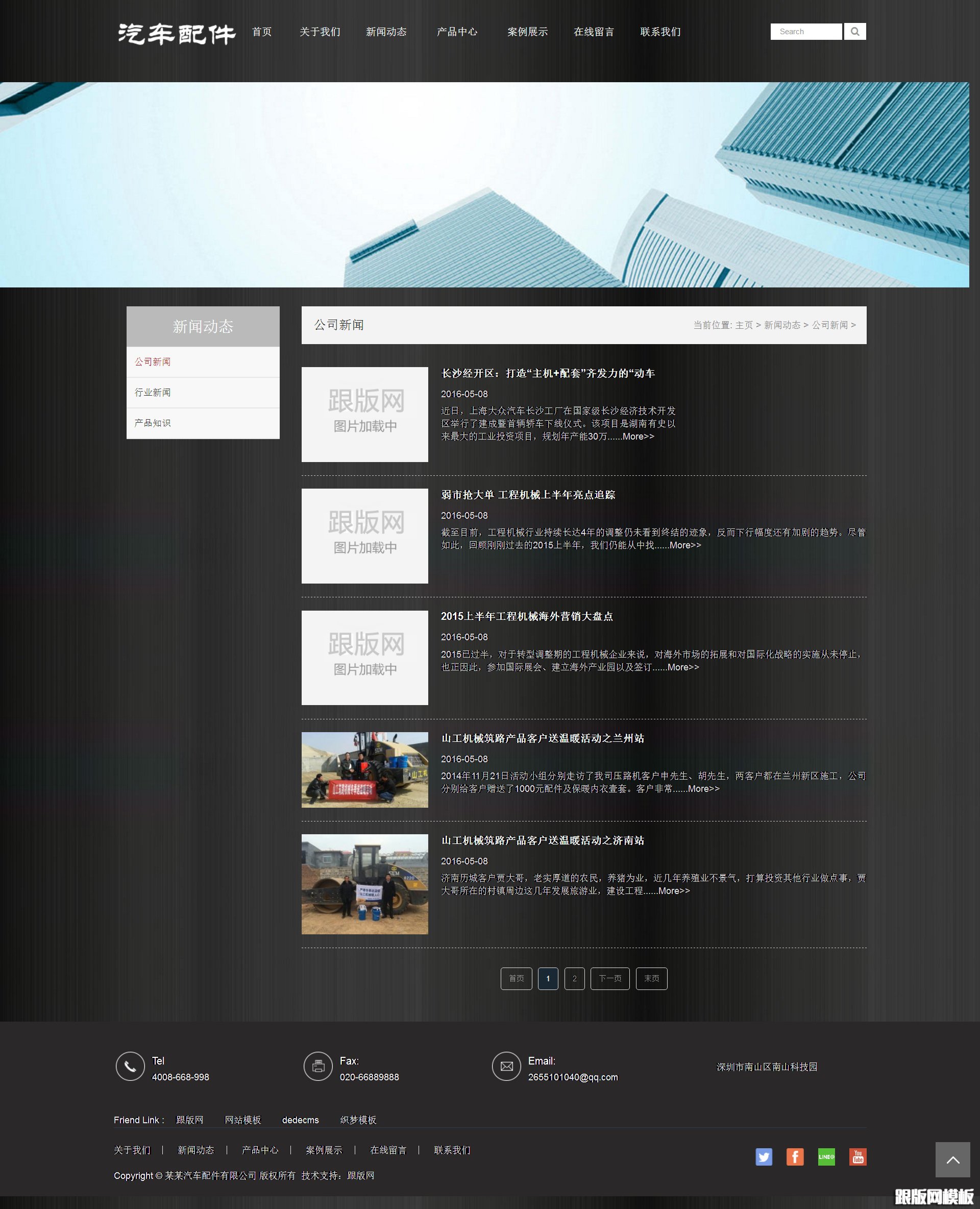Image resolution: width=980 pixels, height=1209 pixels.
Task: Open article 弱市抢大单 工程机械上半年亮点追踪
Action: [528, 495]
